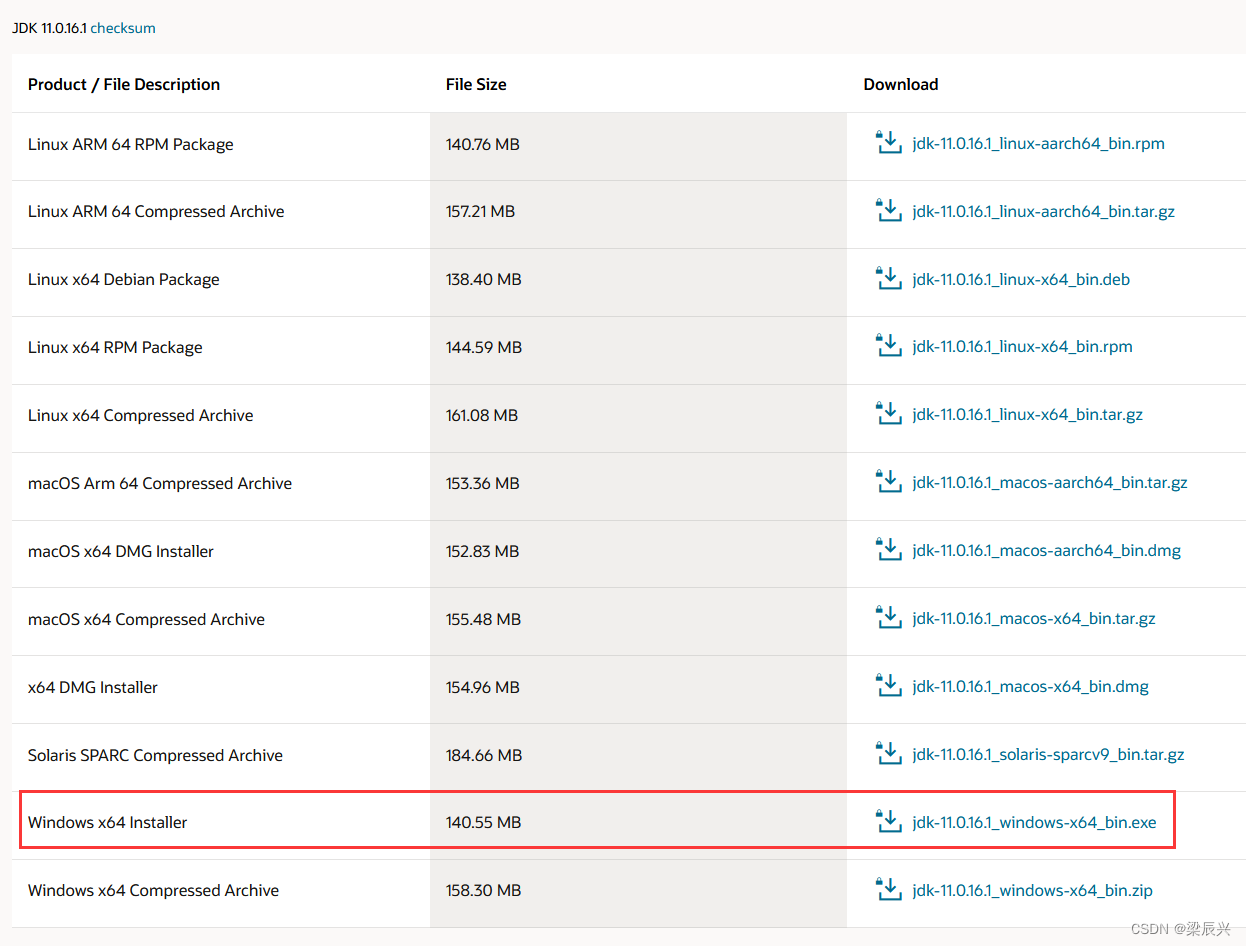Select 'Windows x64 Compressed Archive' text
The image size is (1246, 946).
coord(153,890)
